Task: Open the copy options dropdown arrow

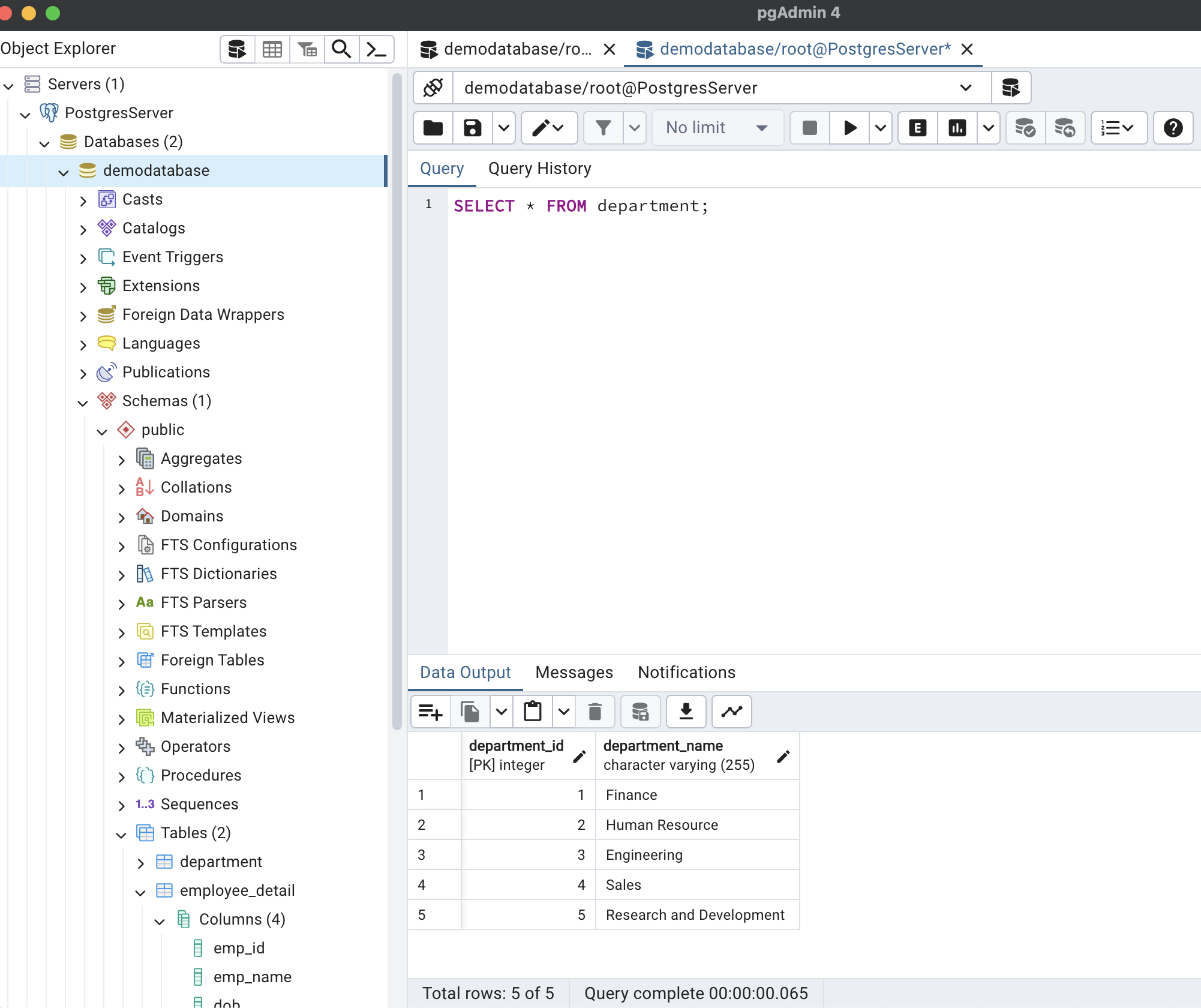Action: point(502,712)
